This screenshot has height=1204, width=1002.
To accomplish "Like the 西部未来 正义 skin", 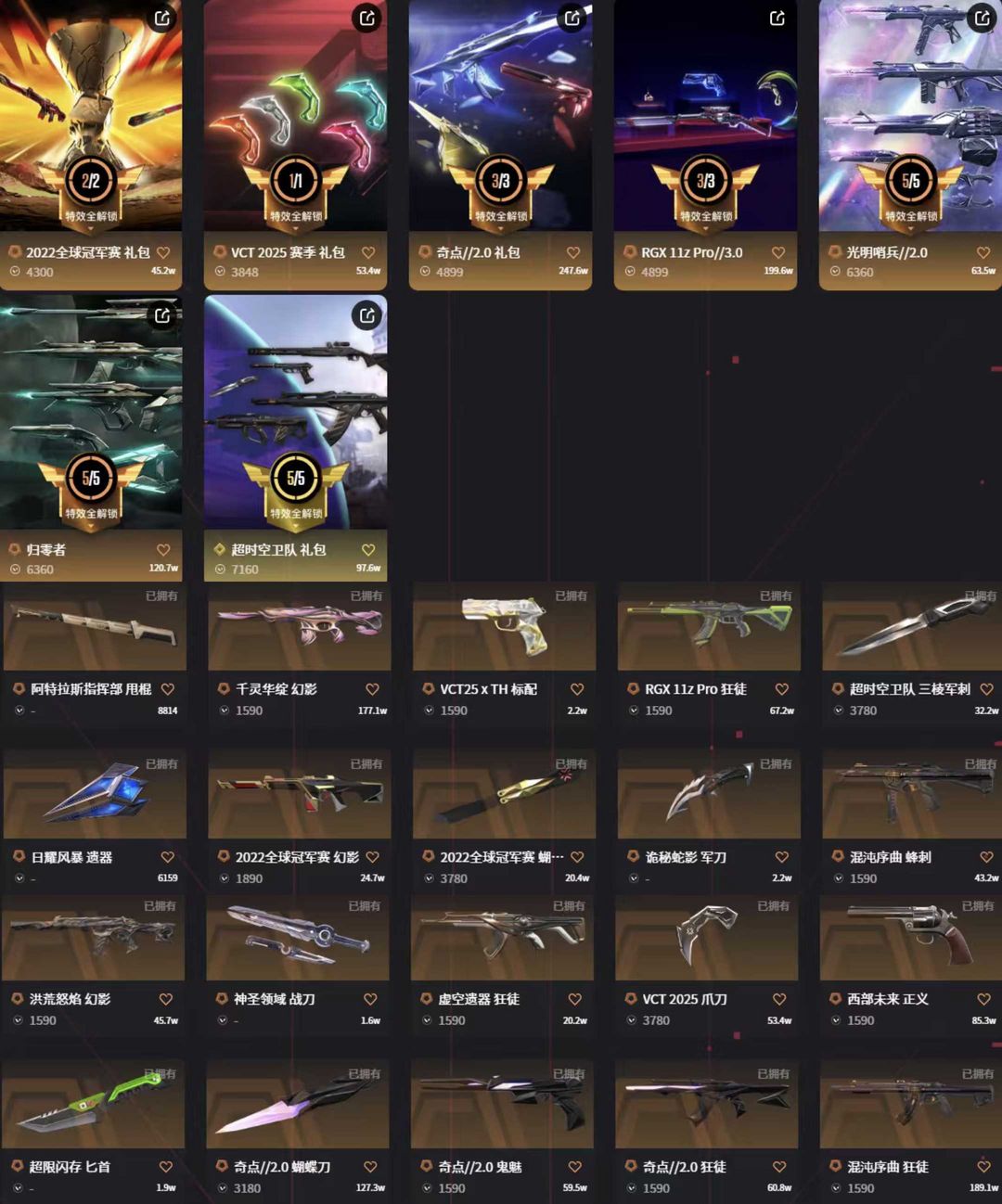I will [x=983, y=999].
